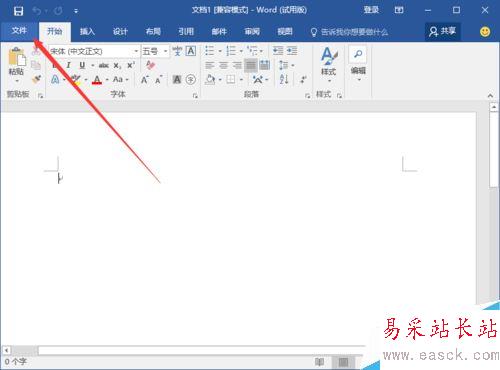Click the 共享 (Share) button
Screen dimensions: 500x370
[x=442, y=32]
